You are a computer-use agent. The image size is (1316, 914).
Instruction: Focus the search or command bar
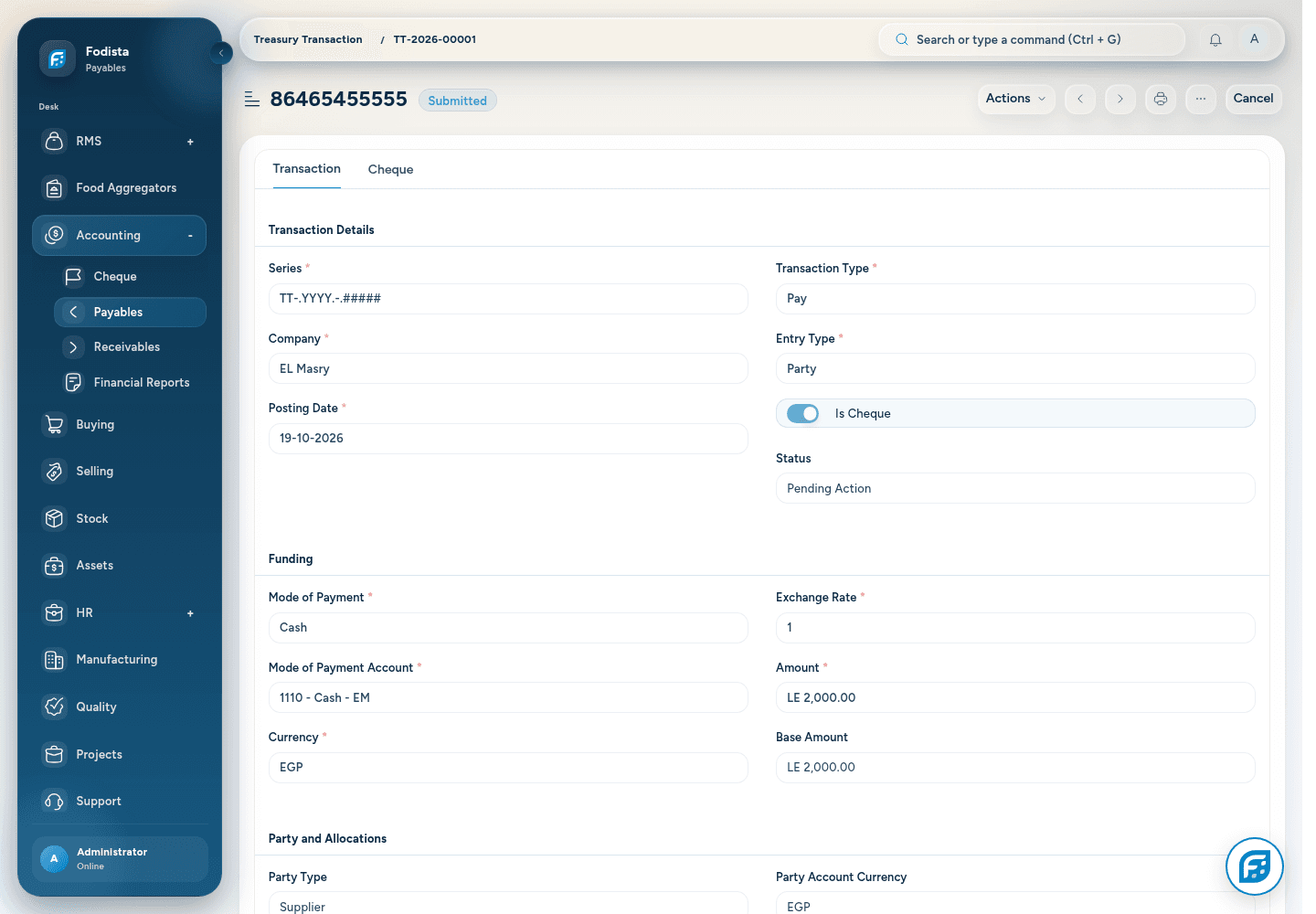coord(1032,39)
